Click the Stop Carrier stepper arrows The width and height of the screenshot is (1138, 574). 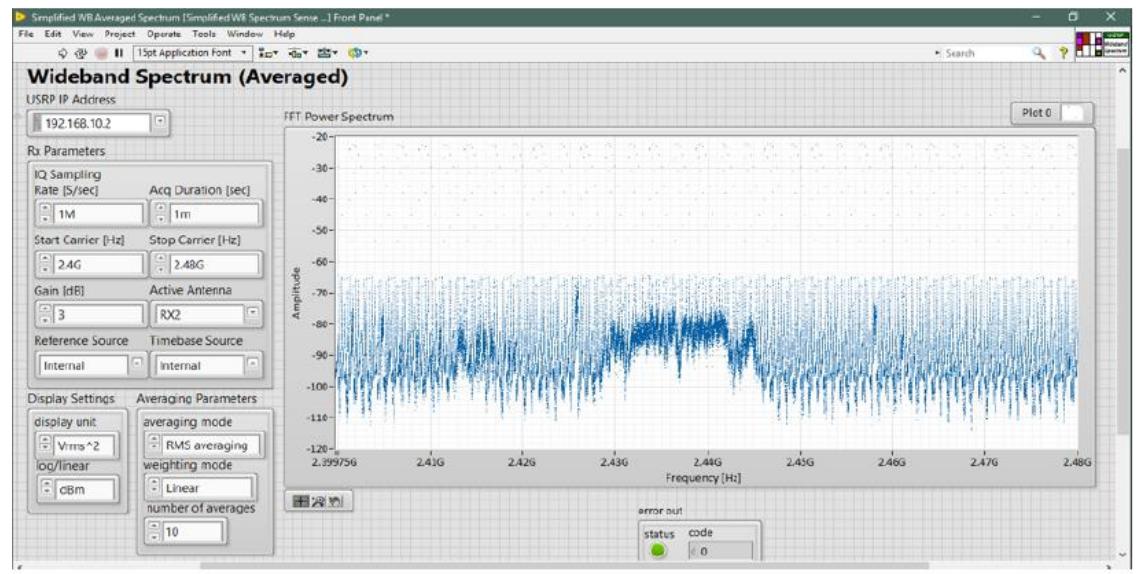[x=160, y=264]
